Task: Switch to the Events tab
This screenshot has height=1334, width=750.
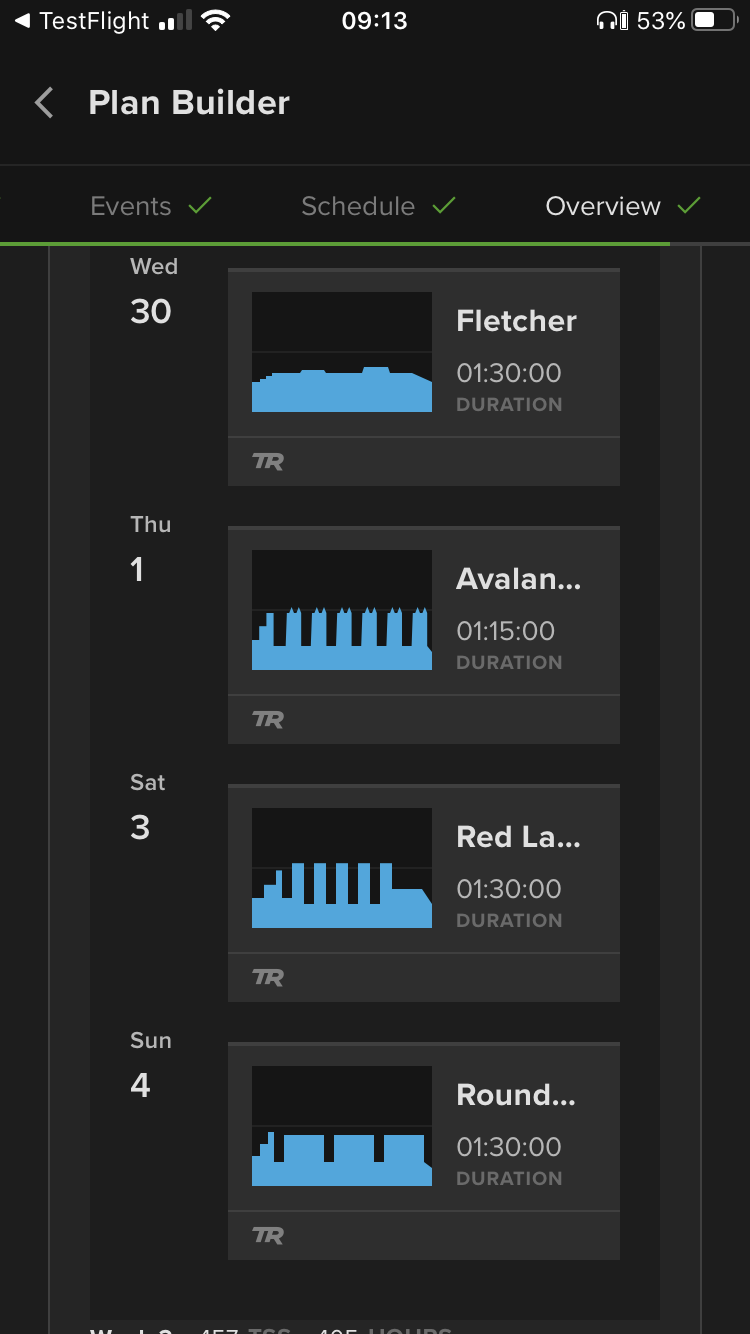Action: click(x=131, y=206)
